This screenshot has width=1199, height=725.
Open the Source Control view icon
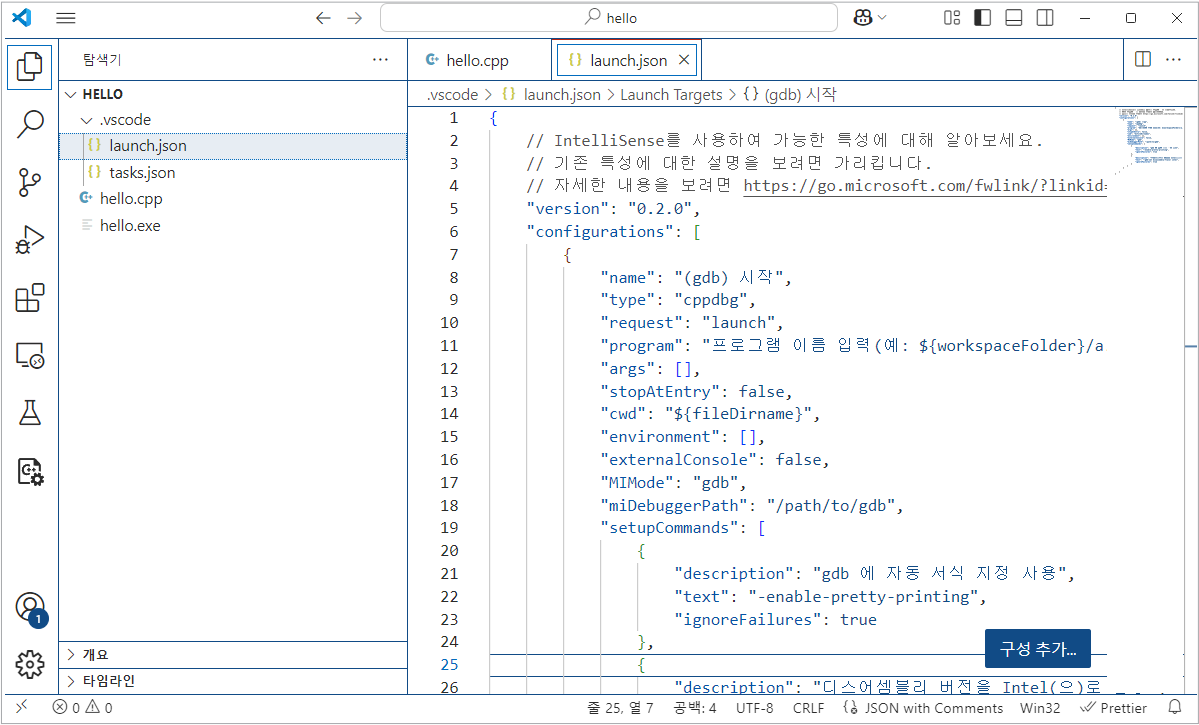pyautogui.click(x=30, y=182)
